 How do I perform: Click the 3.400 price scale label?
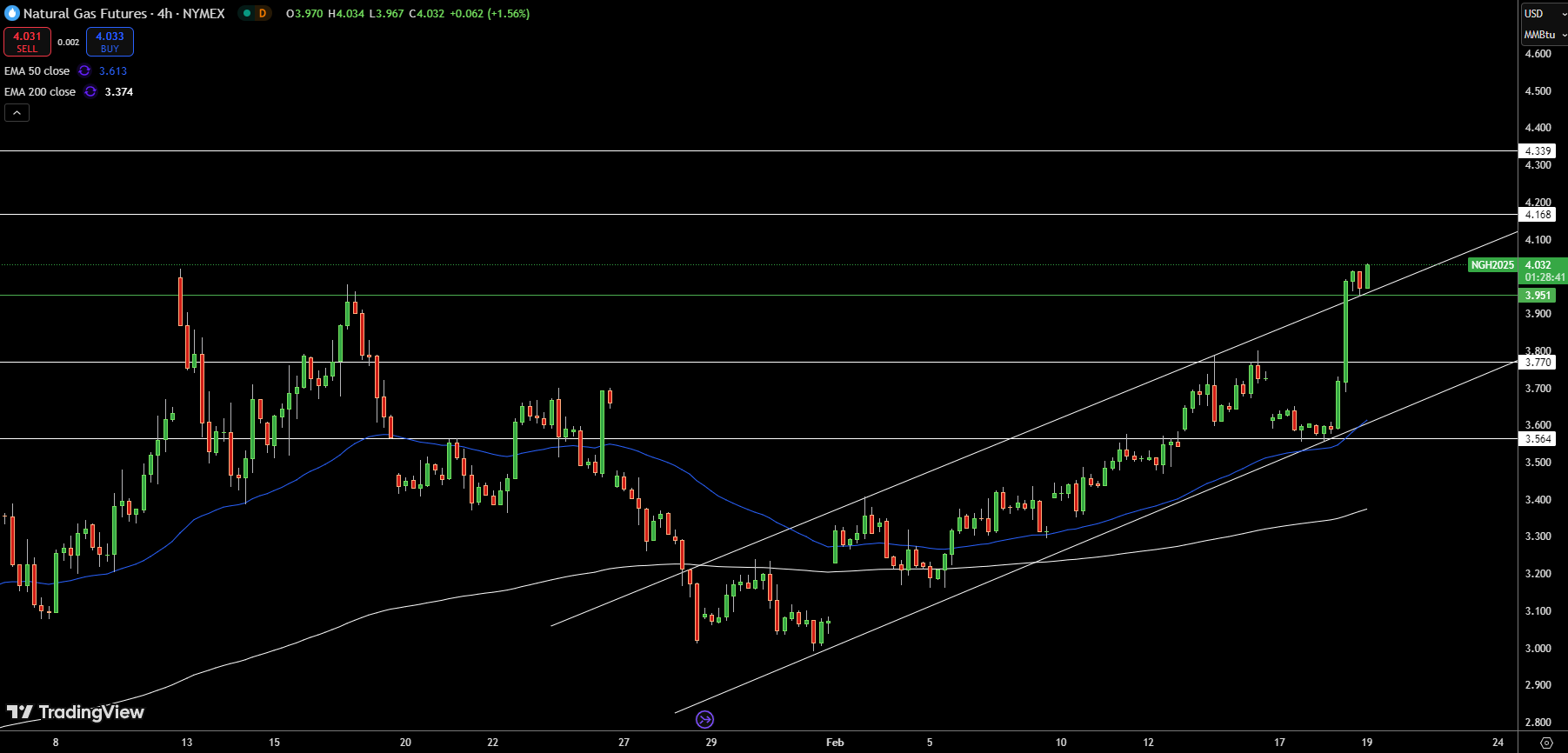[x=1538, y=500]
